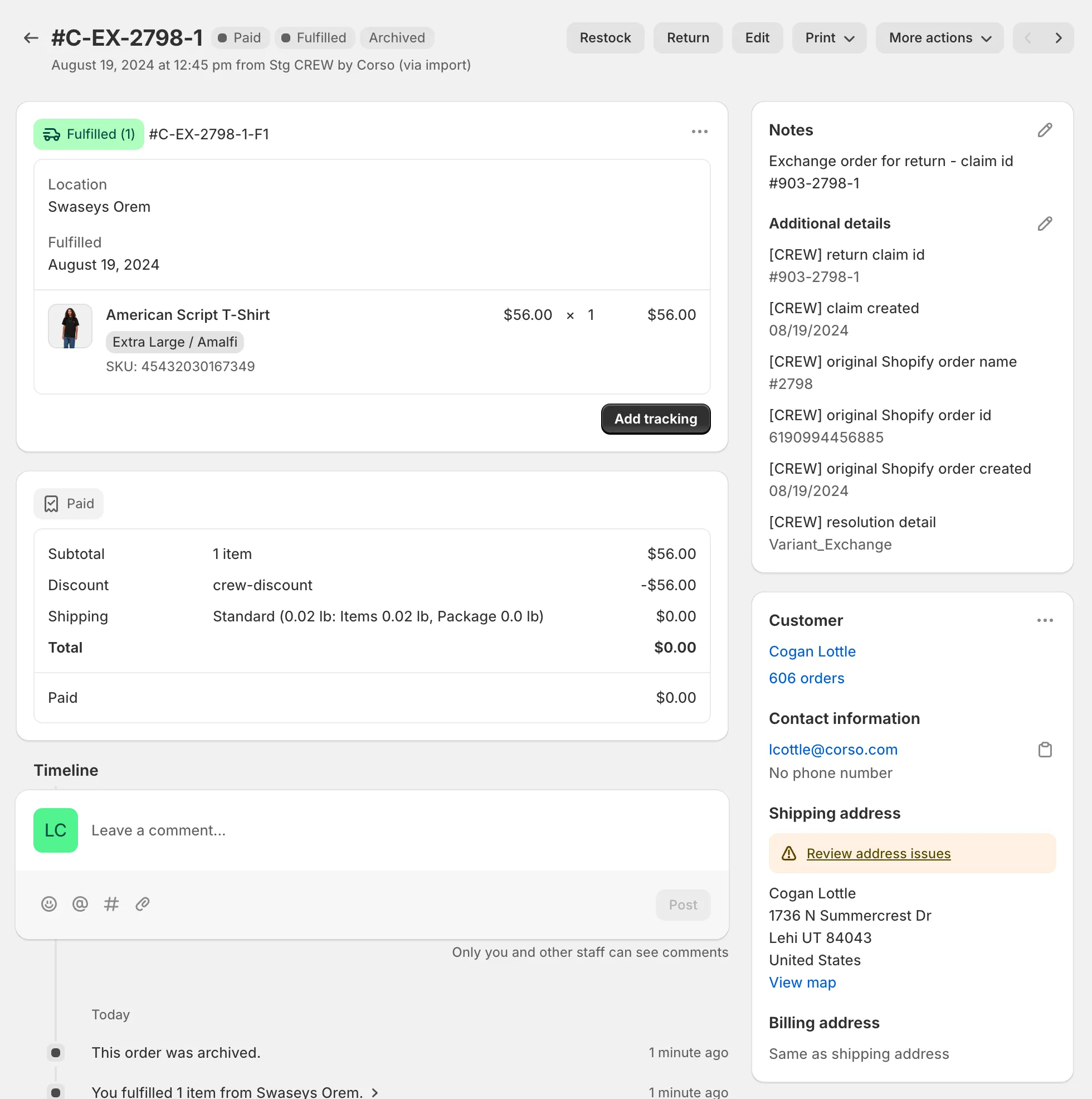
Task: Copy the customer email with the clipboard icon
Action: [1044, 749]
